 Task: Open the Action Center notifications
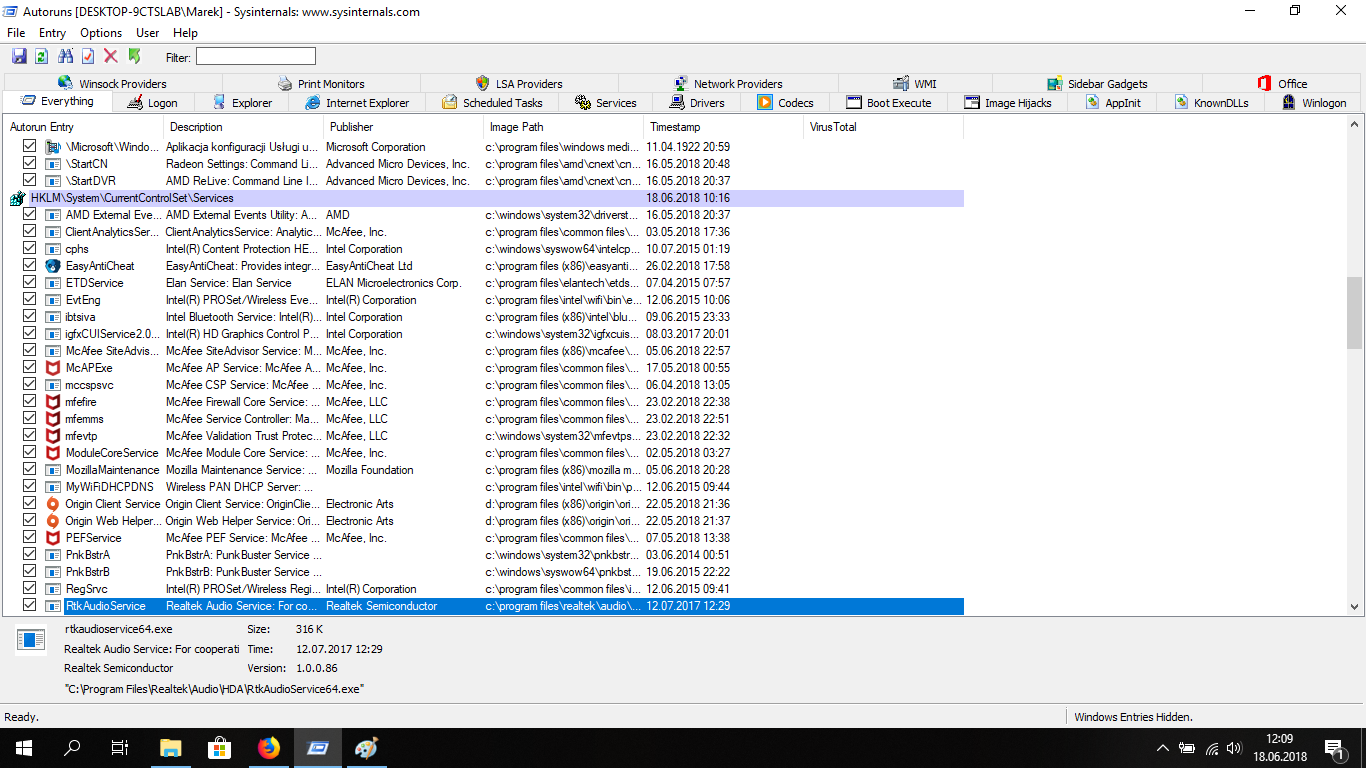1334,748
